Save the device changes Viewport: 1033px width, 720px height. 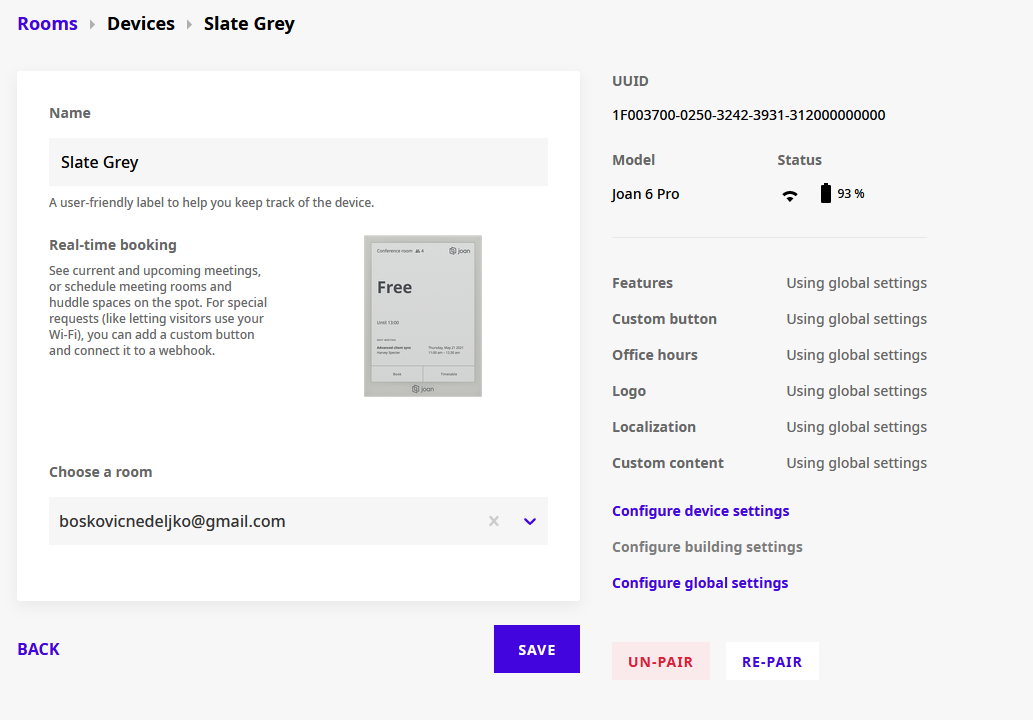pos(537,649)
